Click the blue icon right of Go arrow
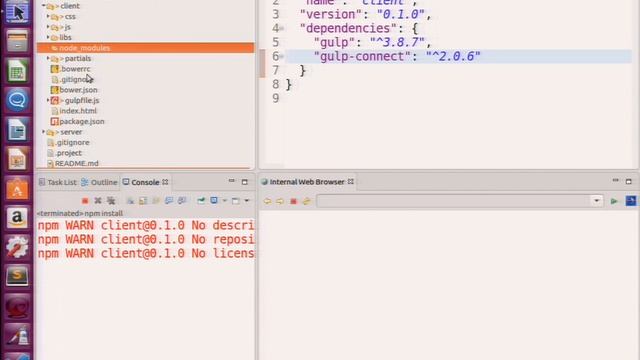The width and height of the screenshot is (640, 360). (x=631, y=201)
